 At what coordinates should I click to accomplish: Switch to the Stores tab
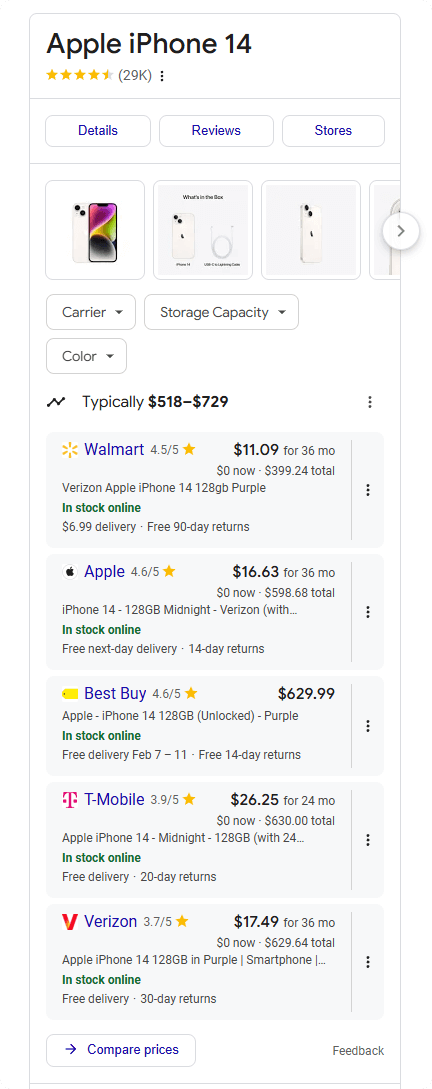pyautogui.click(x=333, y=131)
